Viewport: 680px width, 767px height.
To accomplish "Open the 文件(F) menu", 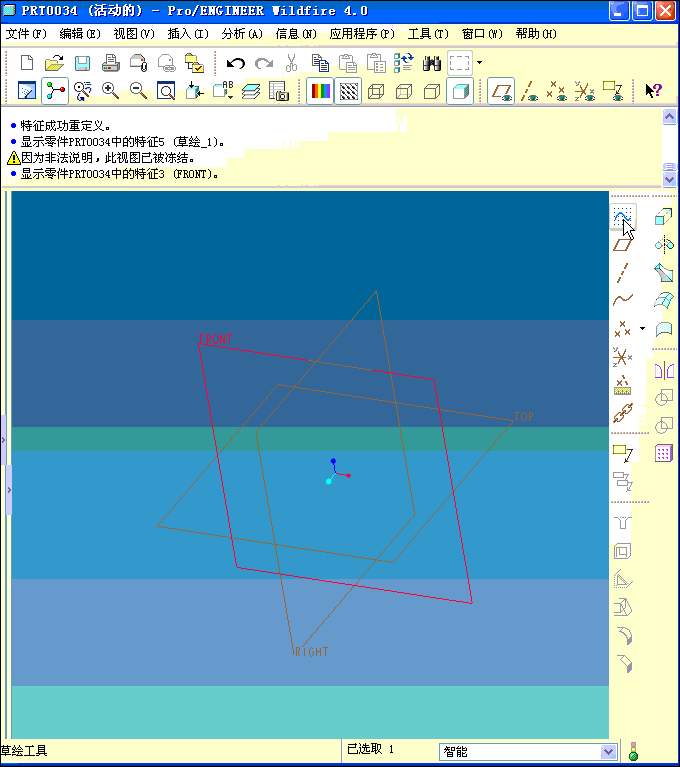I will tap(26, 33).
